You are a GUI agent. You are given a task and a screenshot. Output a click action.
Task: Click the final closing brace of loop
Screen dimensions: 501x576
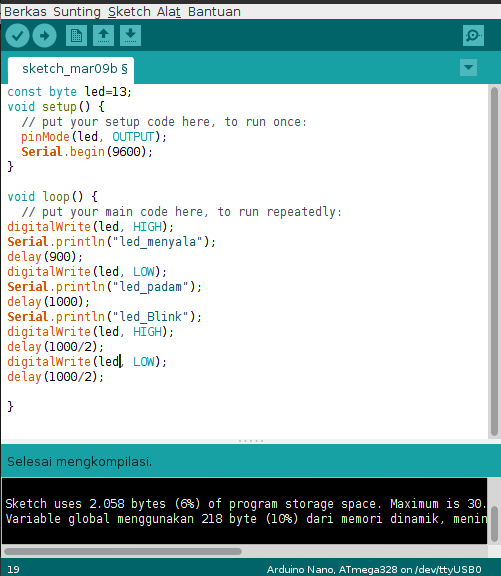pos(10,407)
